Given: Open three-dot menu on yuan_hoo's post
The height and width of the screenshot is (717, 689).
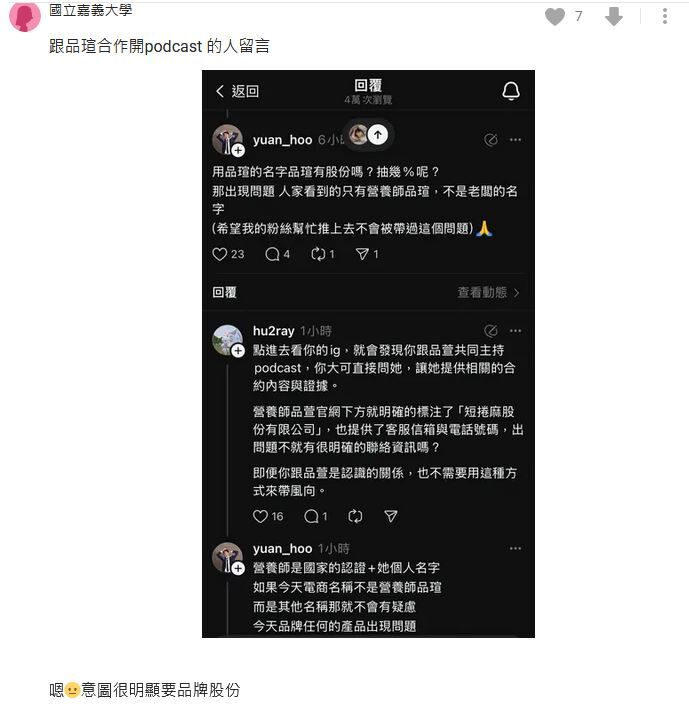Looking at the screenshot, I should point(515,139).
